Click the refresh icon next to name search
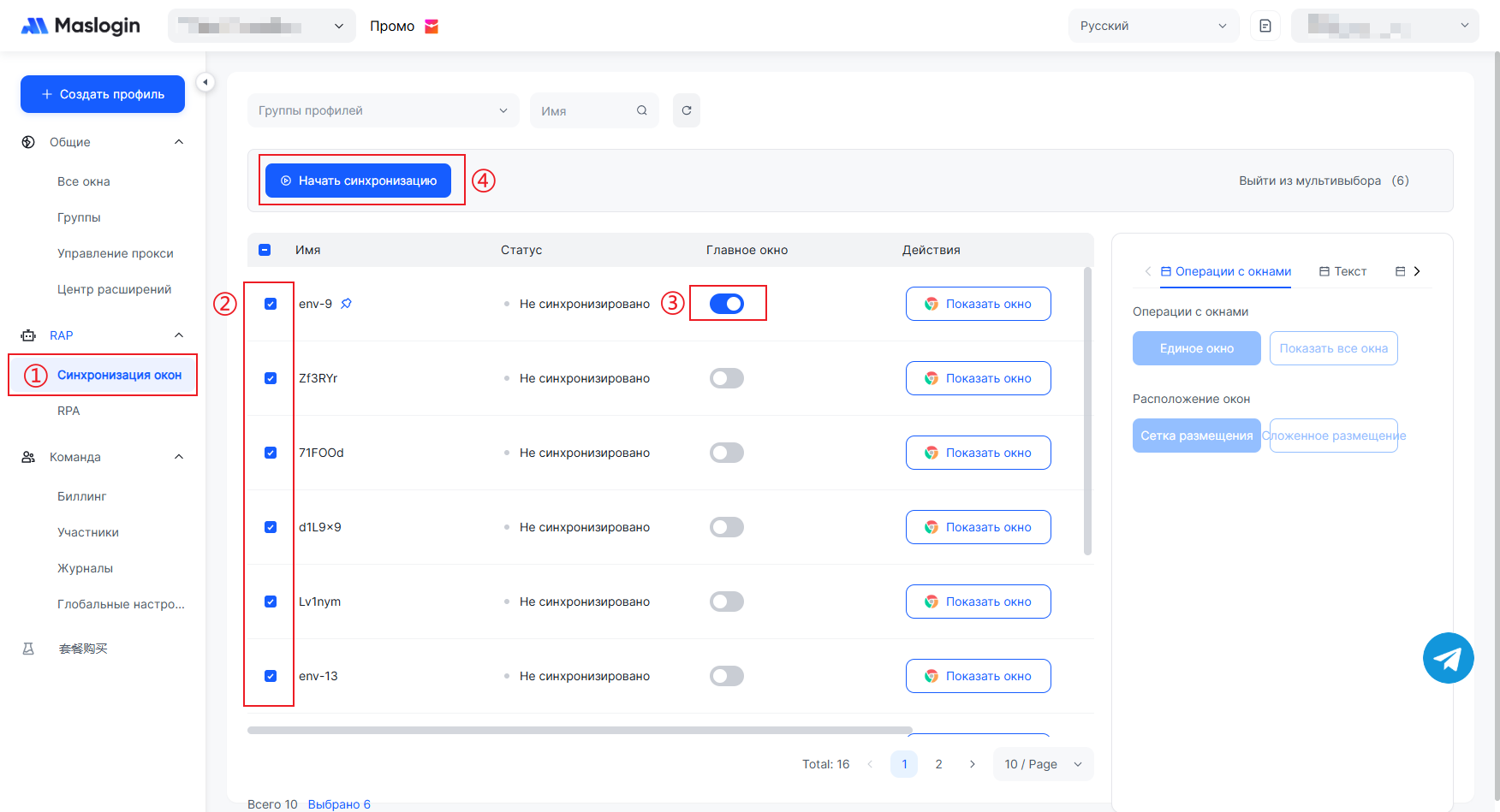 coord(686,110)
